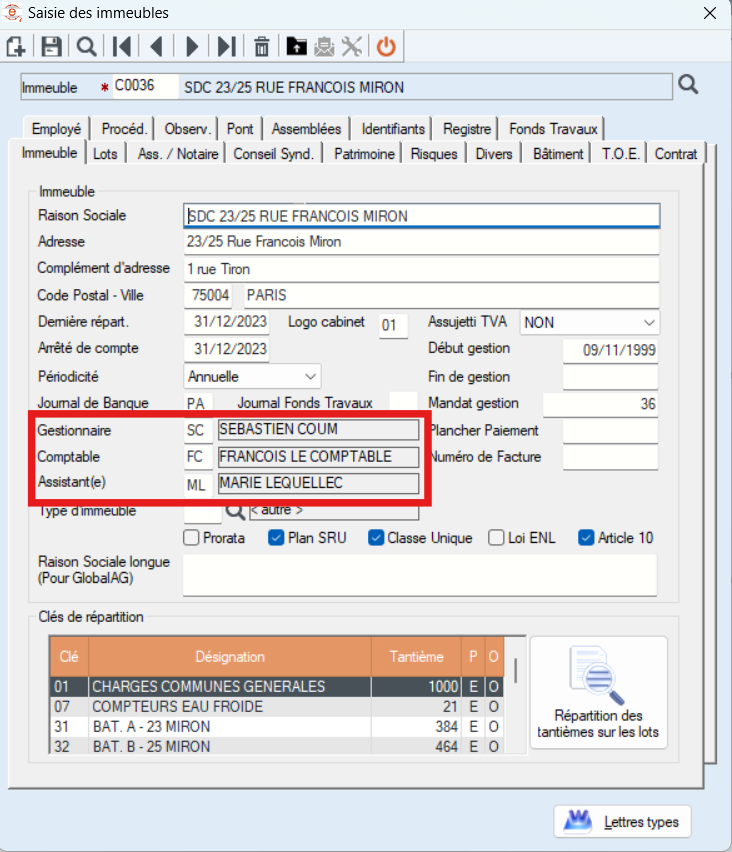Check the Loi ENL checkbox

[x=496, y=538]
